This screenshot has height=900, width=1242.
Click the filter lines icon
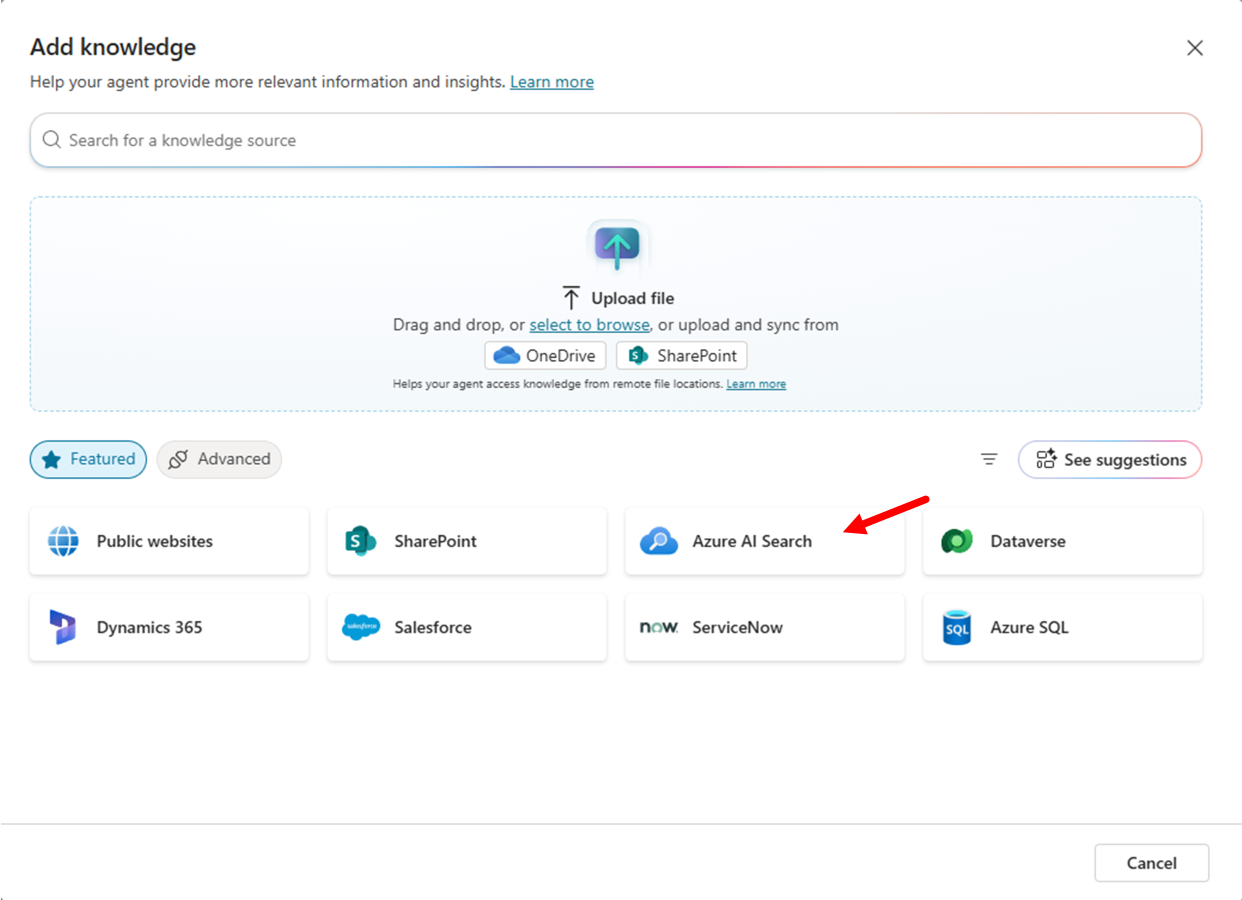pyautogui.click(x=989, y=459)
